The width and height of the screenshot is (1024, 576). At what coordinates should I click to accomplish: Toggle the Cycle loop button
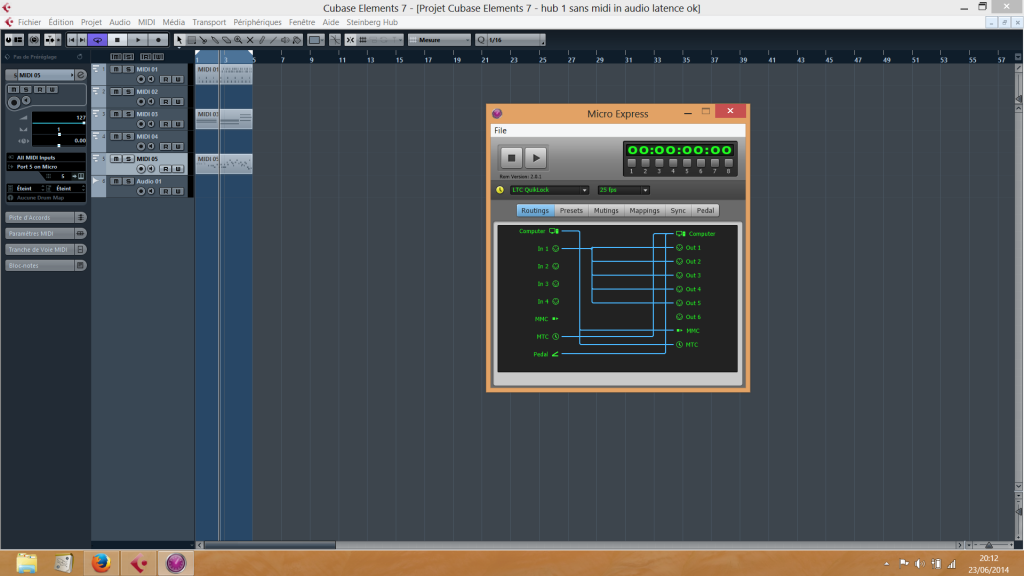click(x=97, y=40)
